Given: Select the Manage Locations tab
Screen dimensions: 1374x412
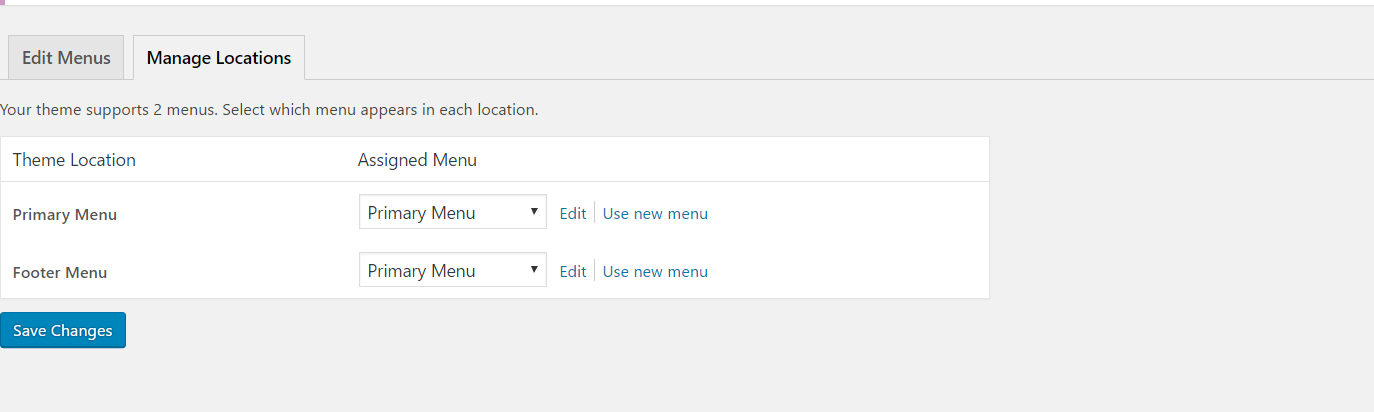Looking at the screenshot, I should point(219,58).
